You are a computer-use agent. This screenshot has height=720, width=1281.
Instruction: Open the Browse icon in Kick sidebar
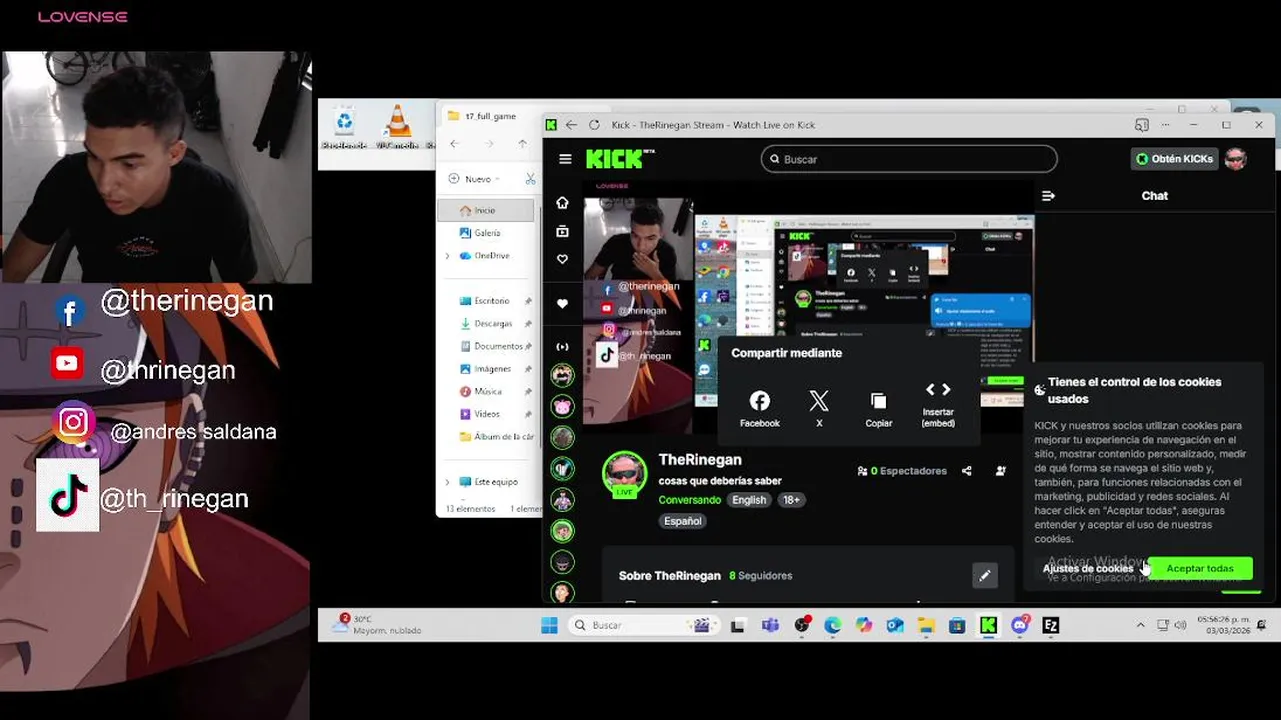562,231
